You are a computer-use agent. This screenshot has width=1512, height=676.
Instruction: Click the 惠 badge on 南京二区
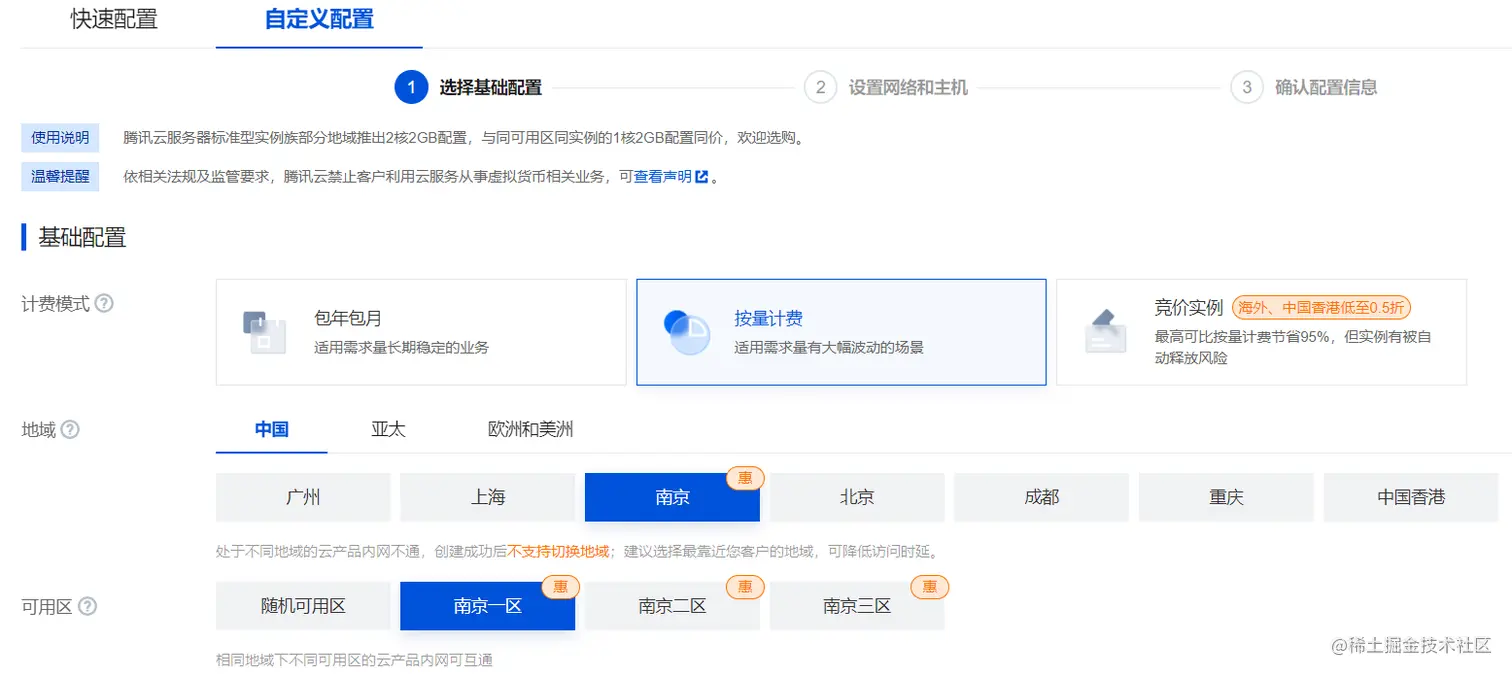(x=745, y=587)
